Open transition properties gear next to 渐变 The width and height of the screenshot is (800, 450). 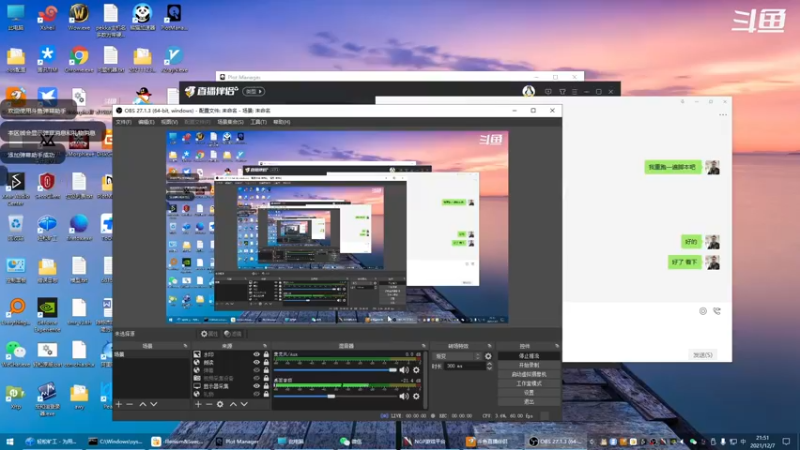(x=488, y=356)
